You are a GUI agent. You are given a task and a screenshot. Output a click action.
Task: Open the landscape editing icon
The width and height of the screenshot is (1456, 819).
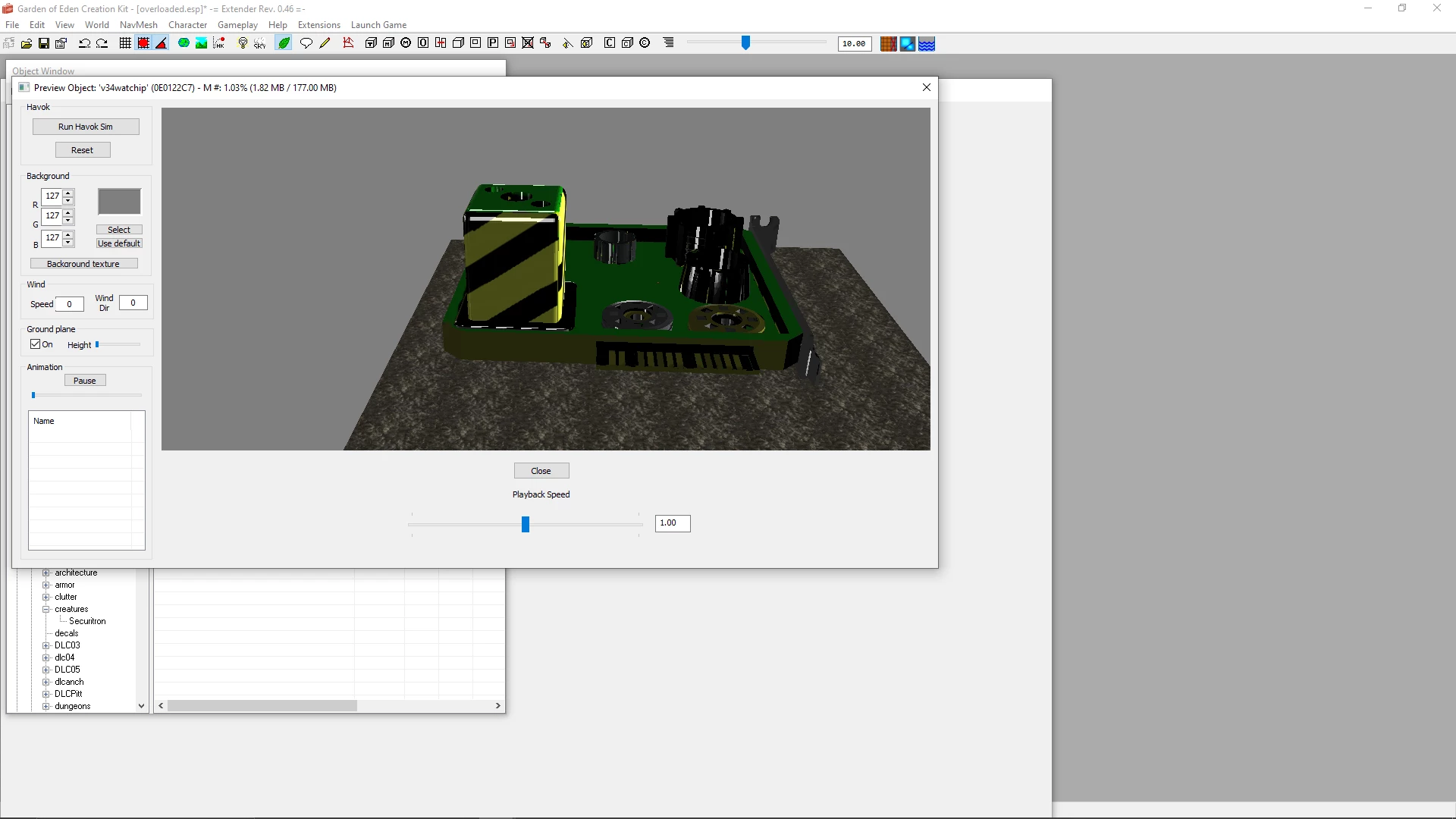pos(201,43)
